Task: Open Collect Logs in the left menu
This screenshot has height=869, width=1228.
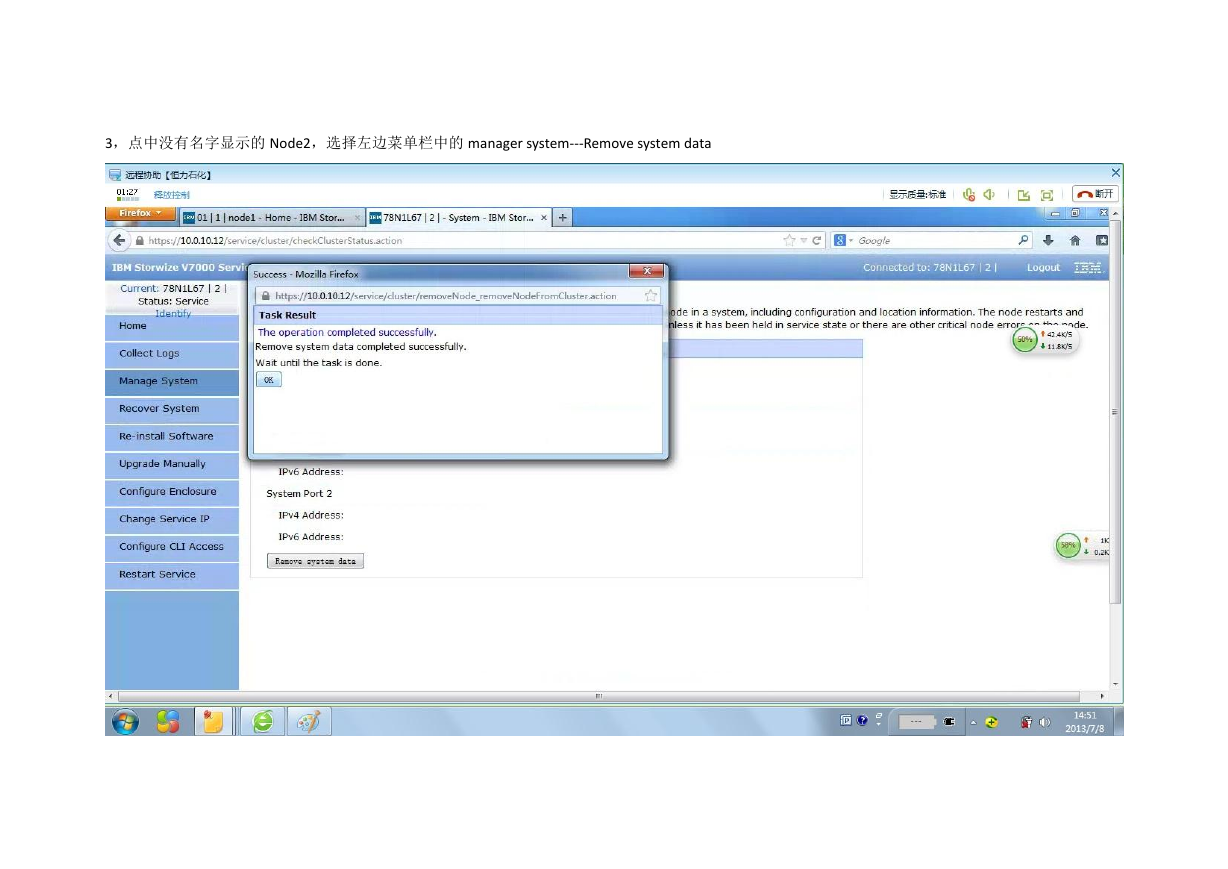Action: pos(172,353)
